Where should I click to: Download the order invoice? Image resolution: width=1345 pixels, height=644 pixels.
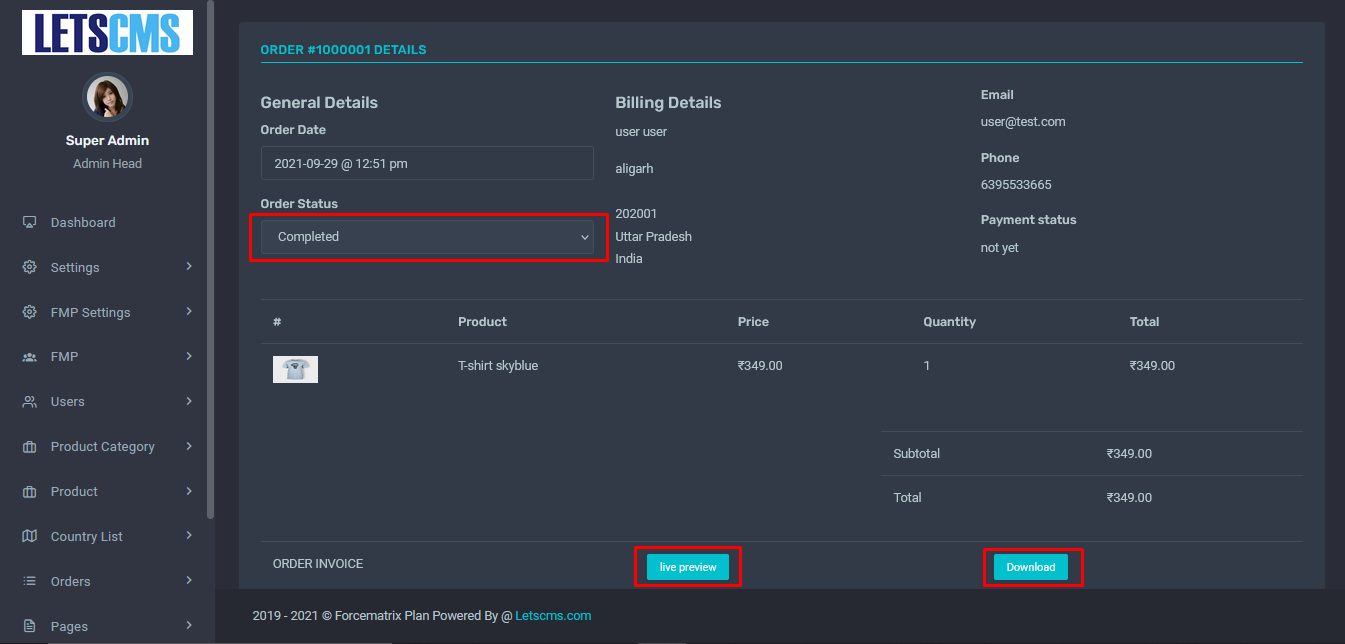pos(1030,567)
